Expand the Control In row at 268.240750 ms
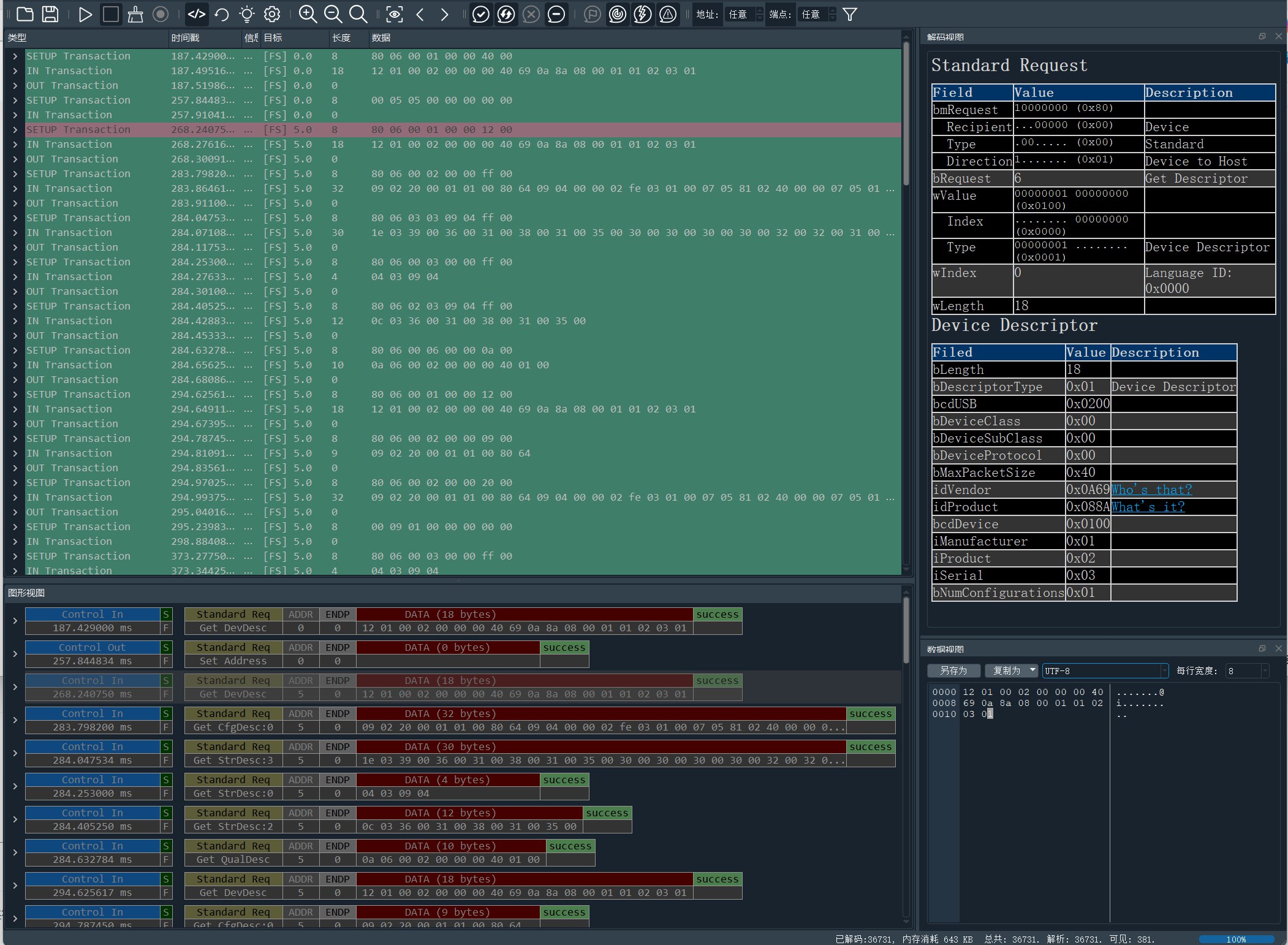Screen dimensions: 1288x945 [14, 687]
